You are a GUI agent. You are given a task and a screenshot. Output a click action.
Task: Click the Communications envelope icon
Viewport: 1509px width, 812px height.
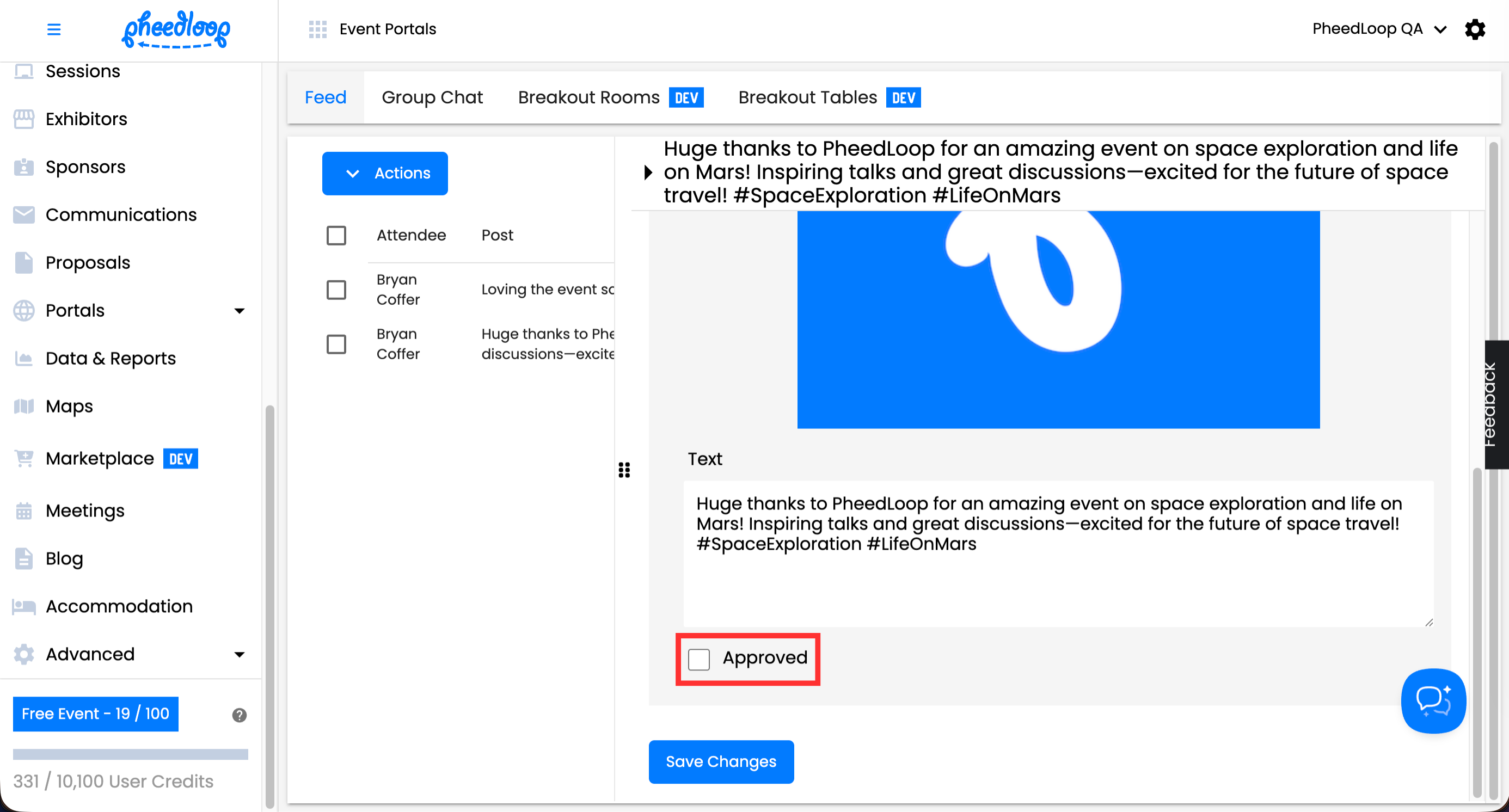click(x=24, y=215)
